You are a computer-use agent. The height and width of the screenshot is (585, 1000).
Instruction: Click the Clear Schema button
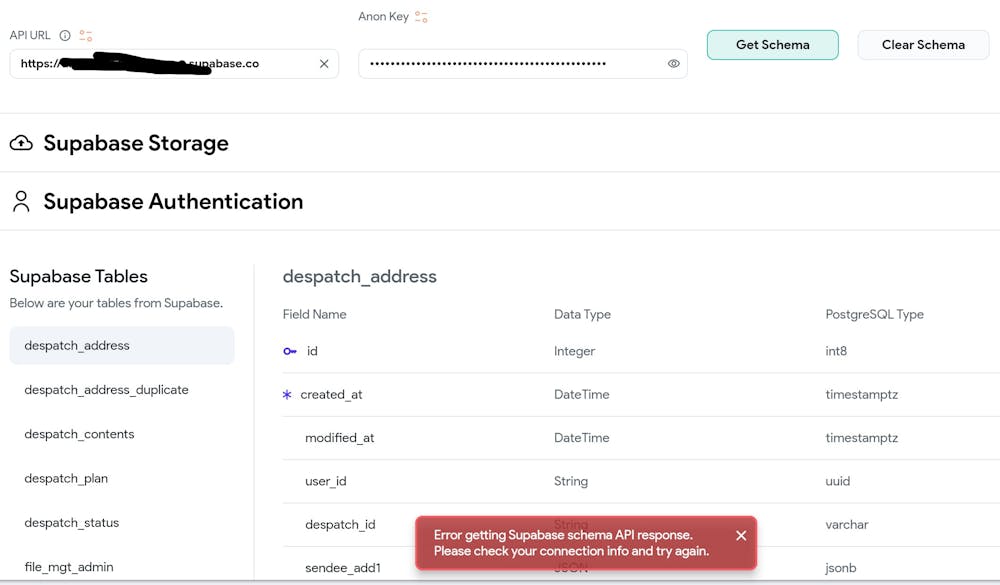pyautogui.click(x=923, y=45)
